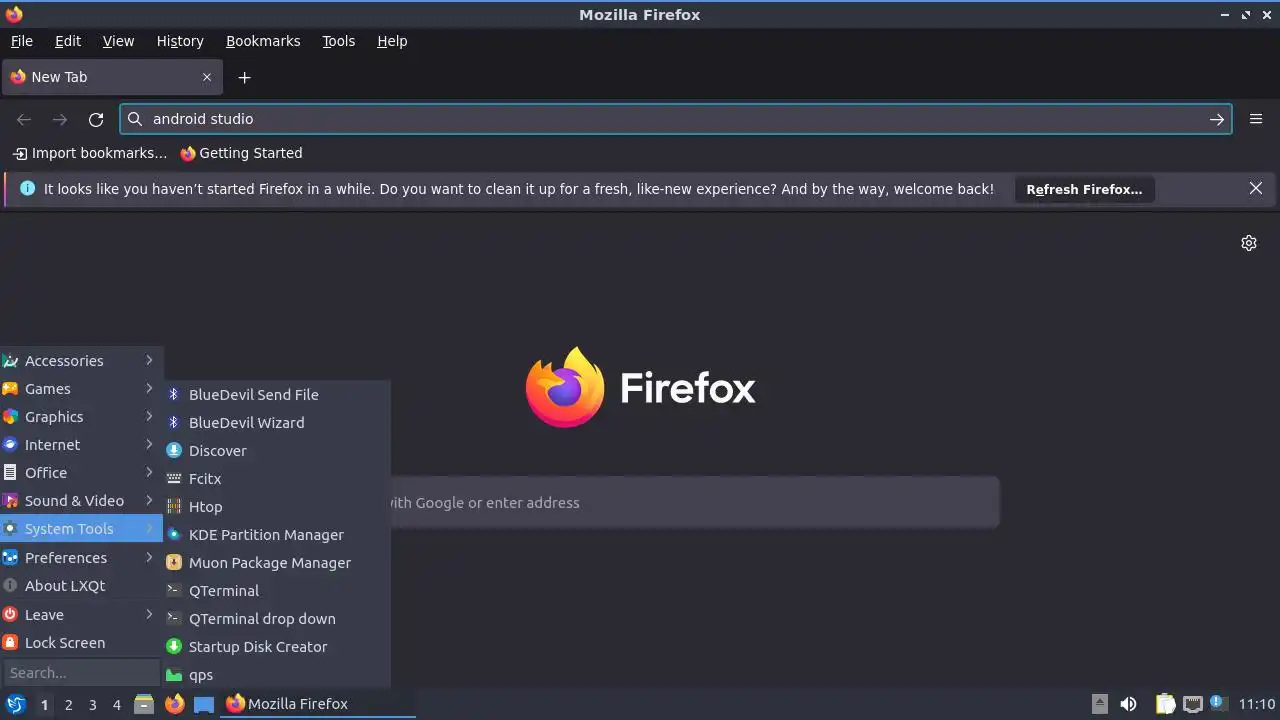The height and width of the screenshot is (720, 1280).
Task: Dismiss the refresh Firefox notification bar
Action: coord(1256,188)
